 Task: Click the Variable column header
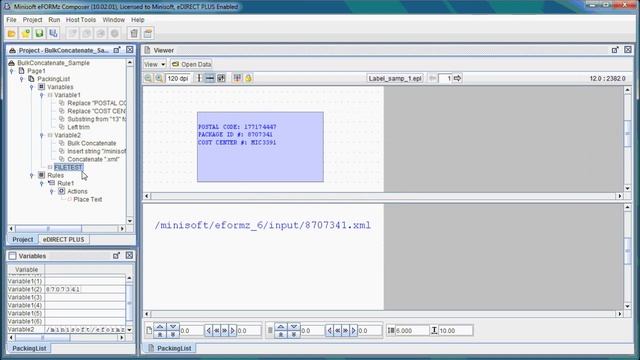(26, 269)
